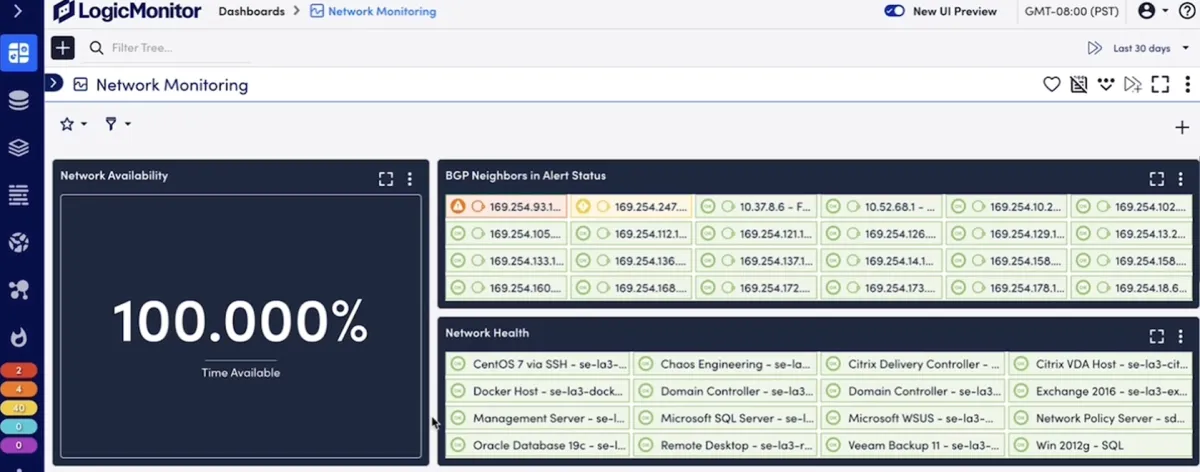
Task: Click BGP neighbor 169.254.247 yellow cell
Action: tap(632, 207)
